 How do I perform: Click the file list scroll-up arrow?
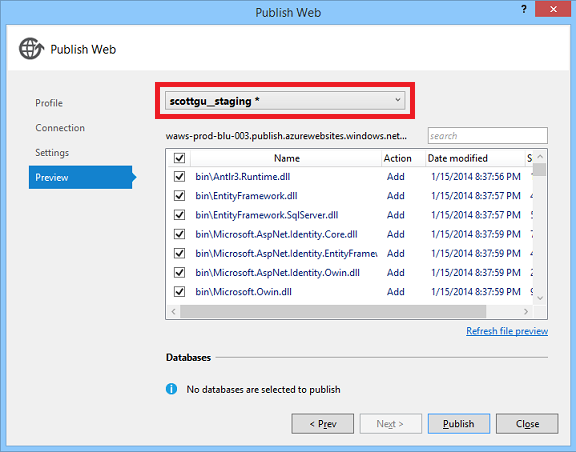pos(540,157)
